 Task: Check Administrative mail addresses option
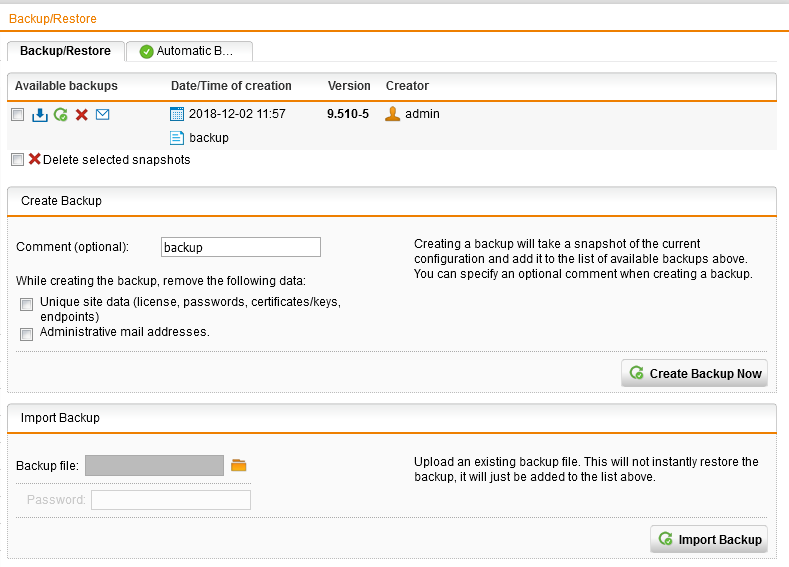[27, 334]
